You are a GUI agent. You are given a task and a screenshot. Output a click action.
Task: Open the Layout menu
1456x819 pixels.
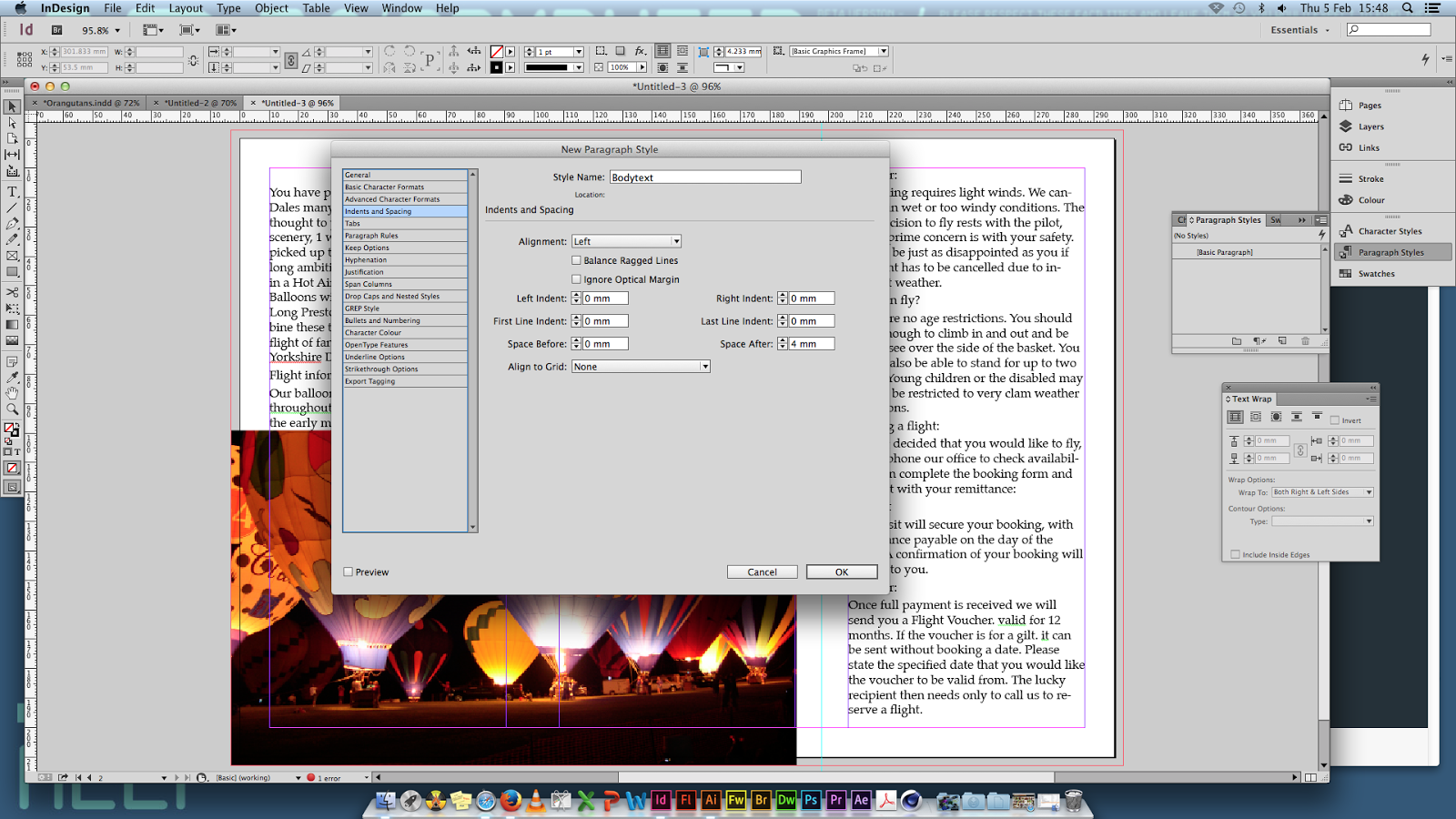click(x=186, y=8)
